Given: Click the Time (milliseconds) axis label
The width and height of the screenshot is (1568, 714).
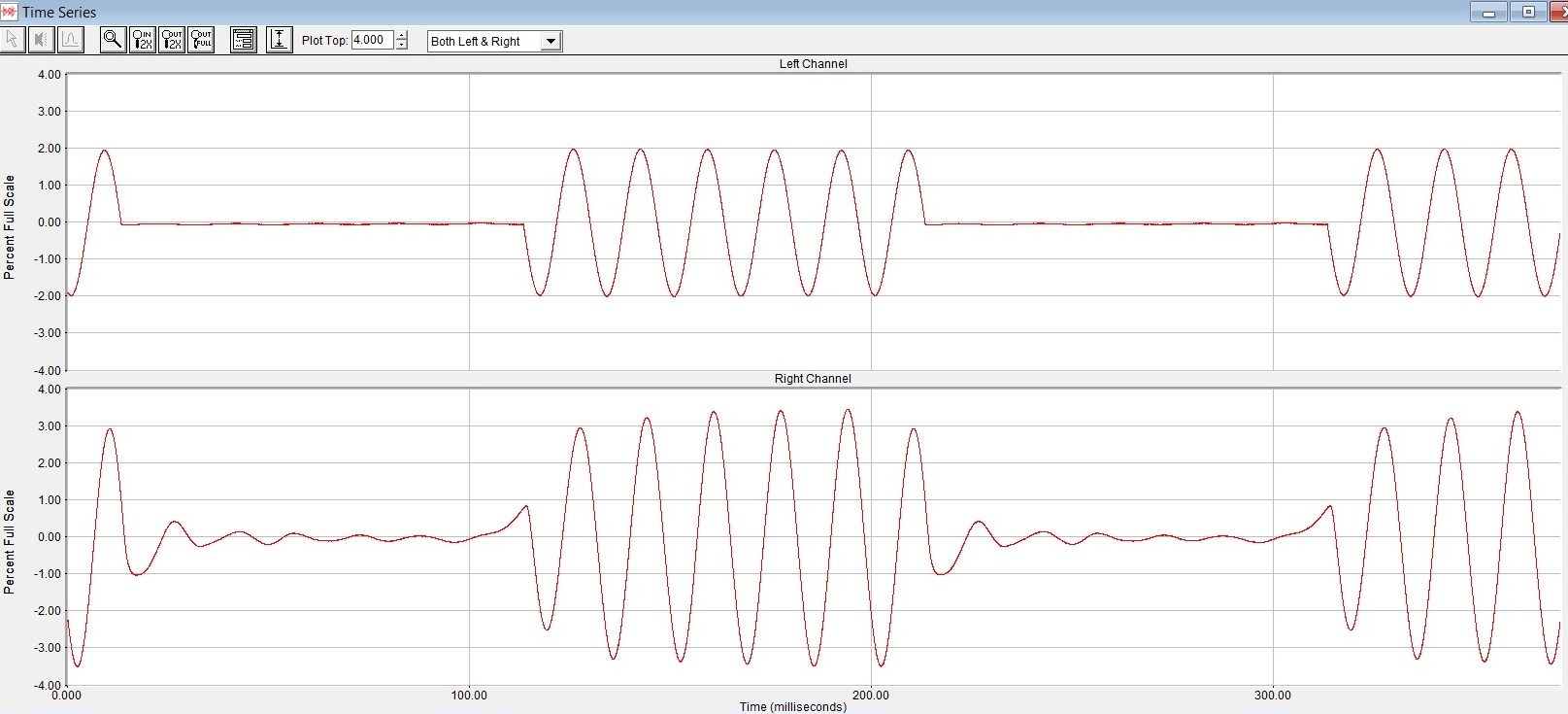Looking at the screenshot, I should pos(792,706).
